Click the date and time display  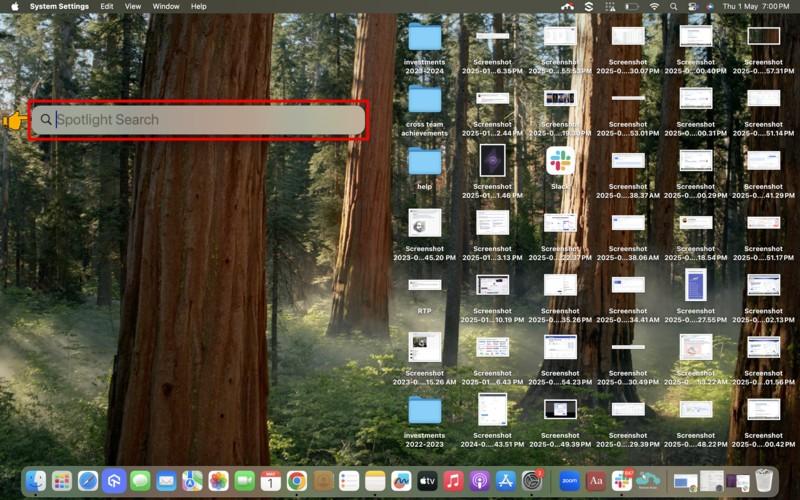(x=756, y=7)
